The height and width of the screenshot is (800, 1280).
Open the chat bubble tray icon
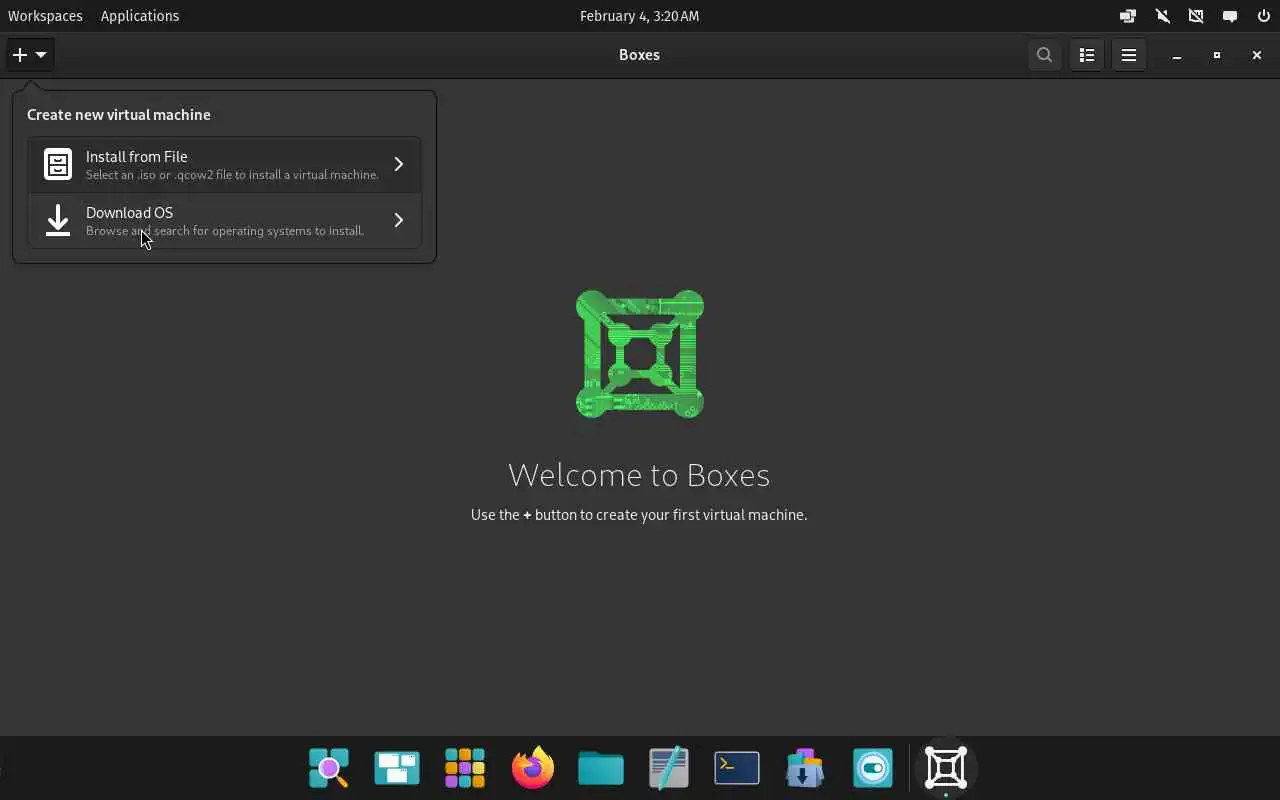tap(1230, 16)
